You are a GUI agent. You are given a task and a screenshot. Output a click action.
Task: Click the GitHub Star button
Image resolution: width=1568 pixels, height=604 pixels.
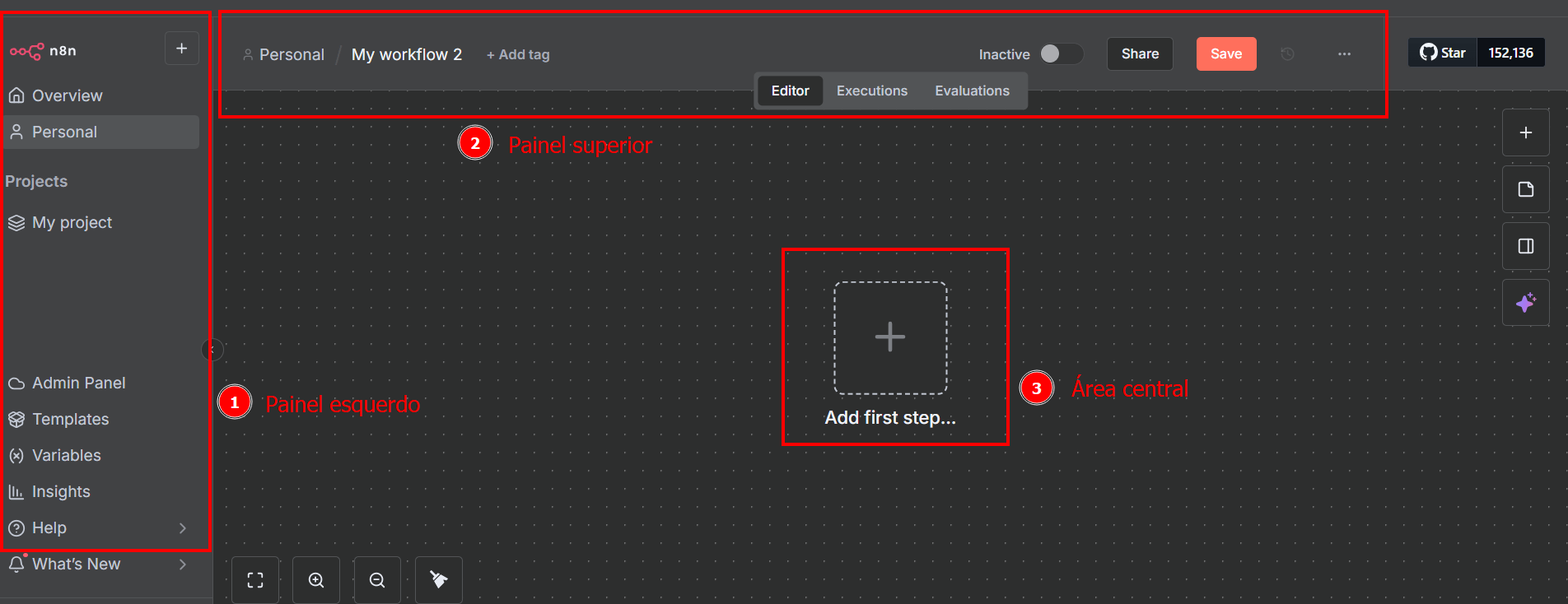click(x=1443, y=53)
